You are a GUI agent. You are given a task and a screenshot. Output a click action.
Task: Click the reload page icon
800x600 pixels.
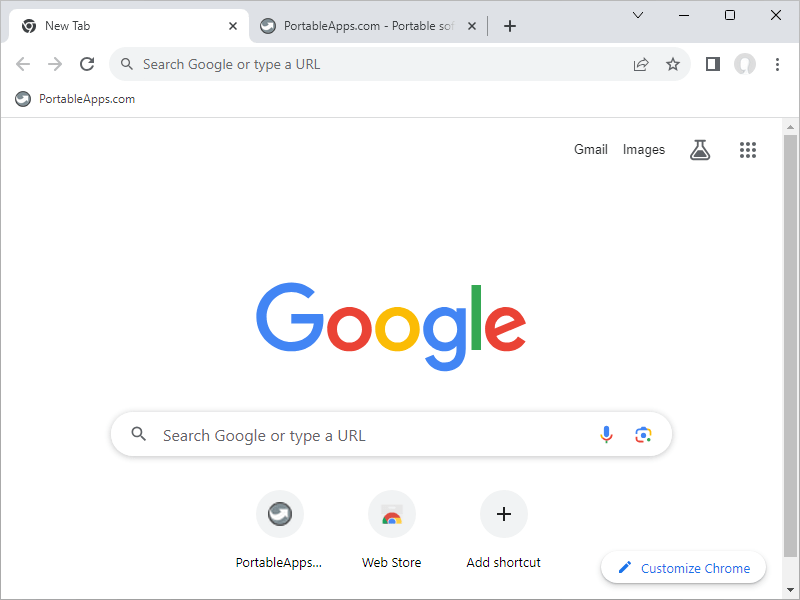pyautogui.click(x=87, y=64)
